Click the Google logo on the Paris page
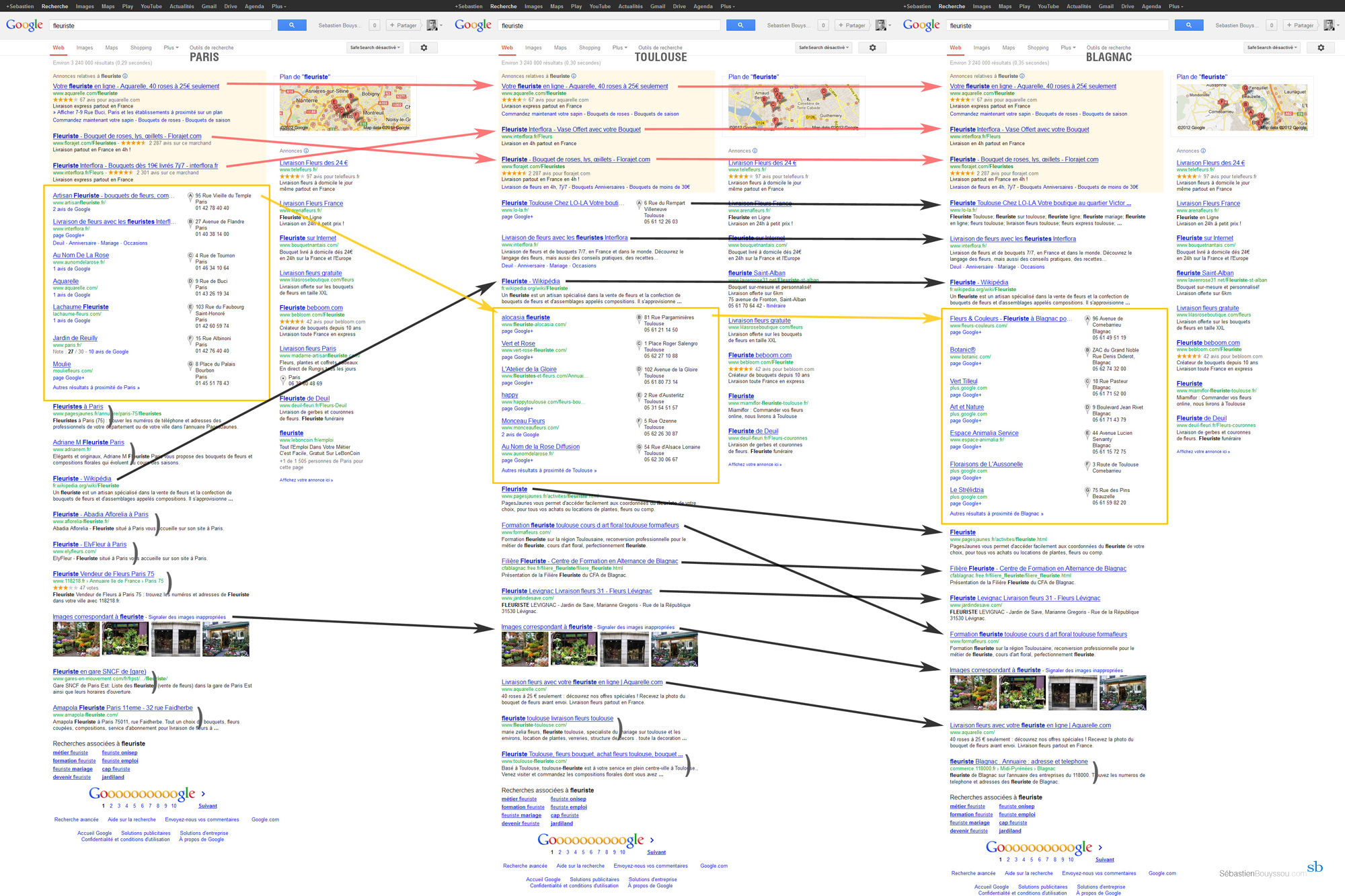This screenshot has width=1345, height=896. [x=24, y=25]
